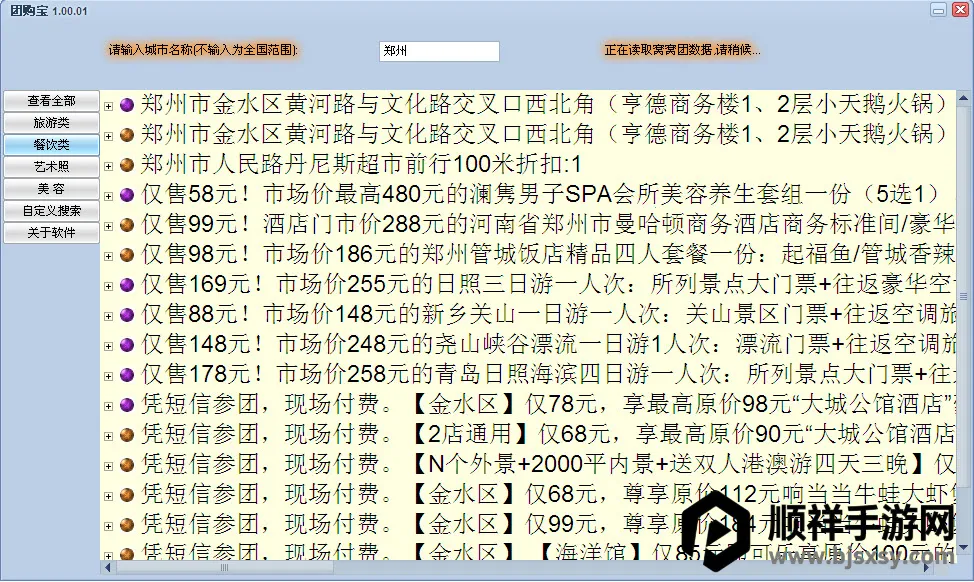Select the highlighted 餐饮类 category
The image size is (974, 582).
(50, 146)
